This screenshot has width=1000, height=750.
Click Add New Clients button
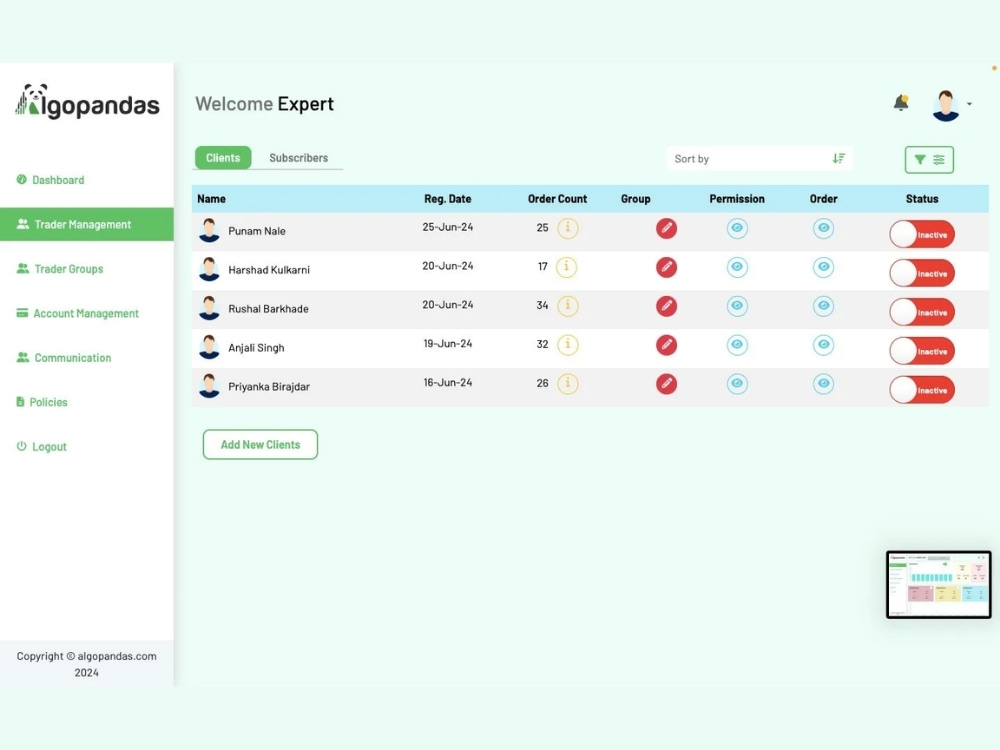click(x=260, y=445)
